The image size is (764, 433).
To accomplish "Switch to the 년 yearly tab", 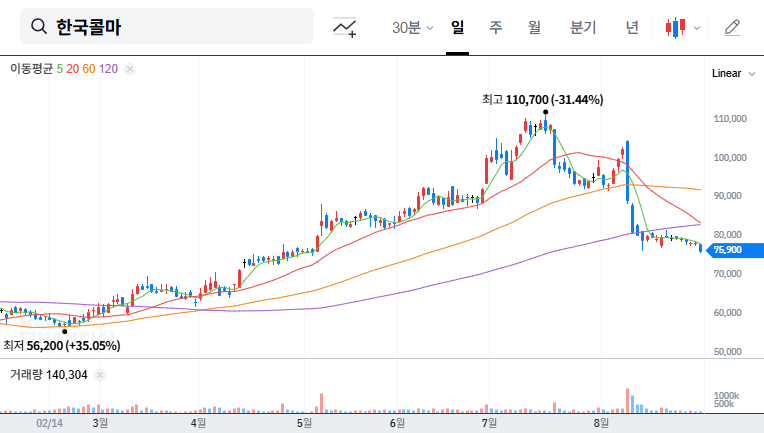I will [632, 27].
